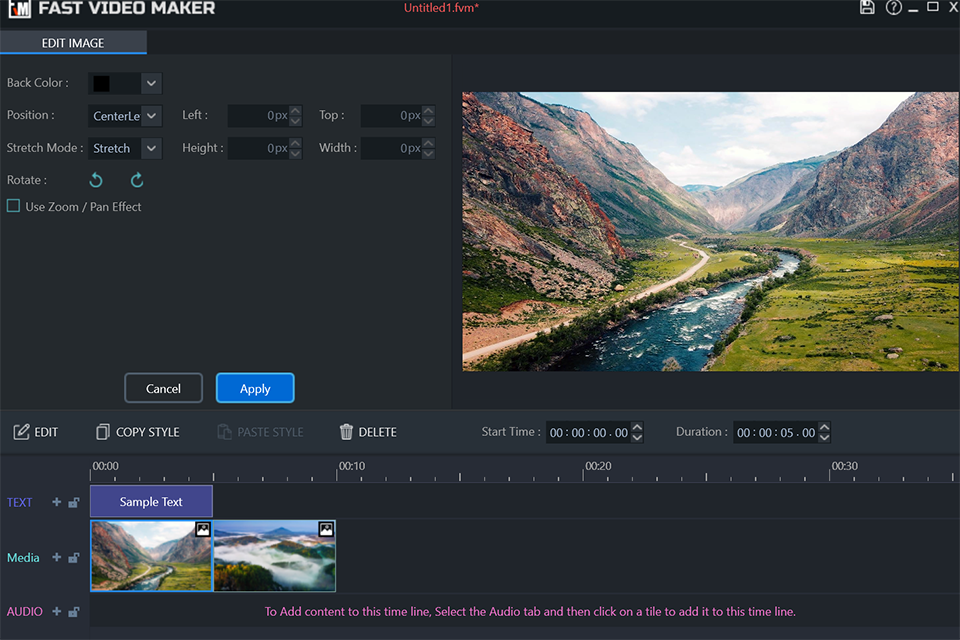This screenshot has width=960, height=640.
Task: Add a new clip to the Media track
Action: point(56,558)
